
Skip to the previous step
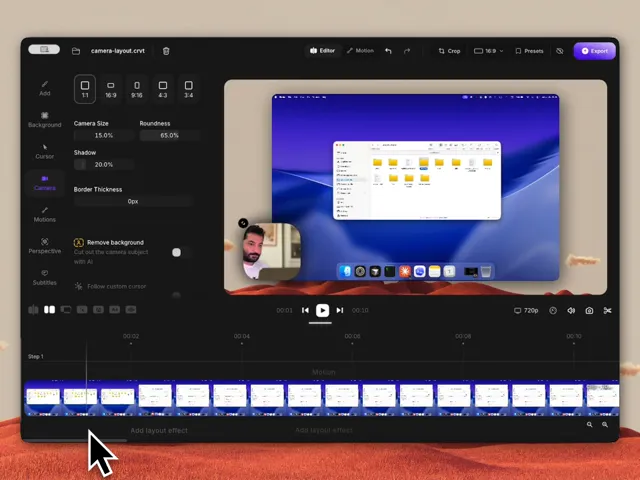tap(305, 310)
